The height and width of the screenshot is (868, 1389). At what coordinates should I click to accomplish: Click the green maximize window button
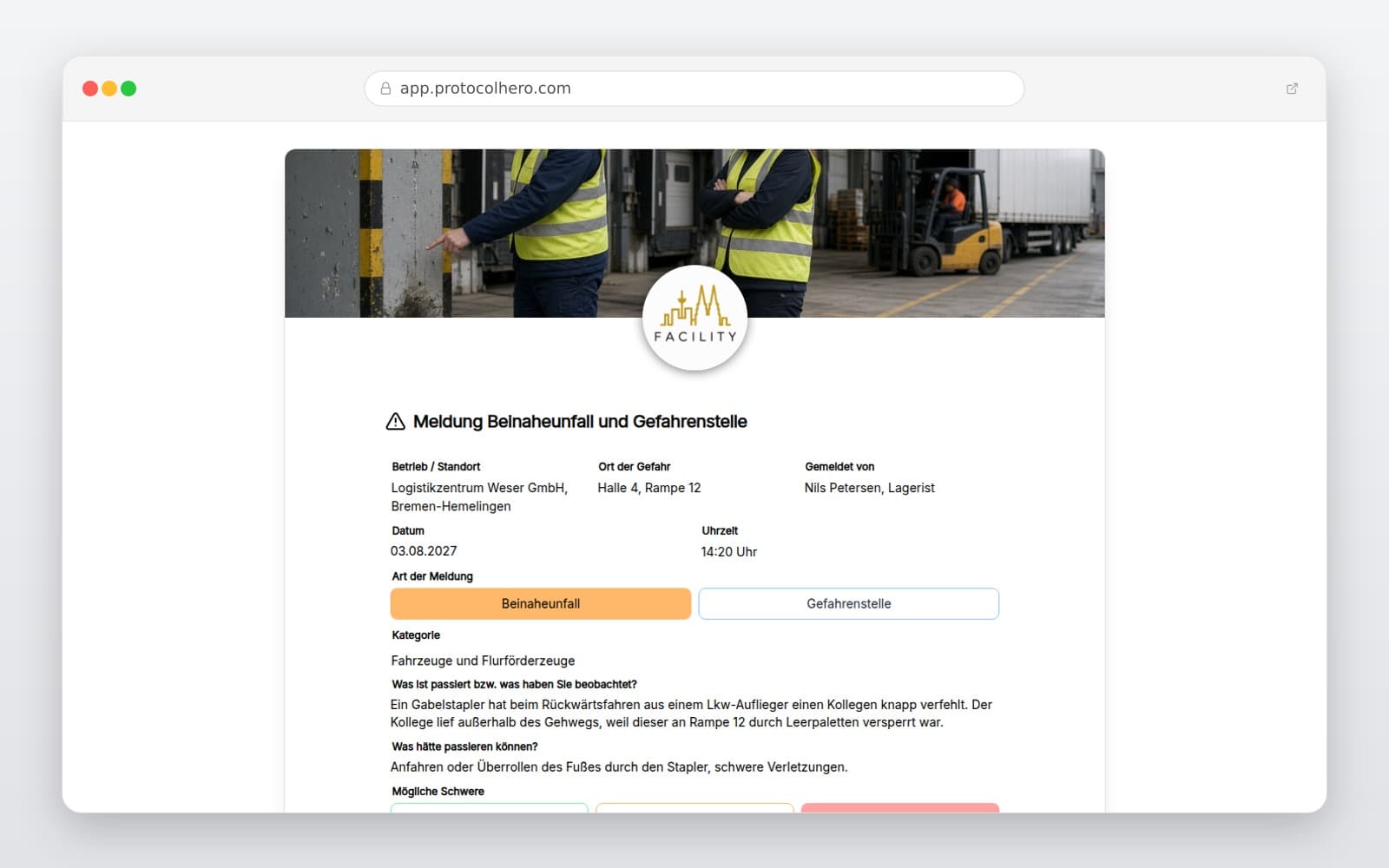click(128, 89)
